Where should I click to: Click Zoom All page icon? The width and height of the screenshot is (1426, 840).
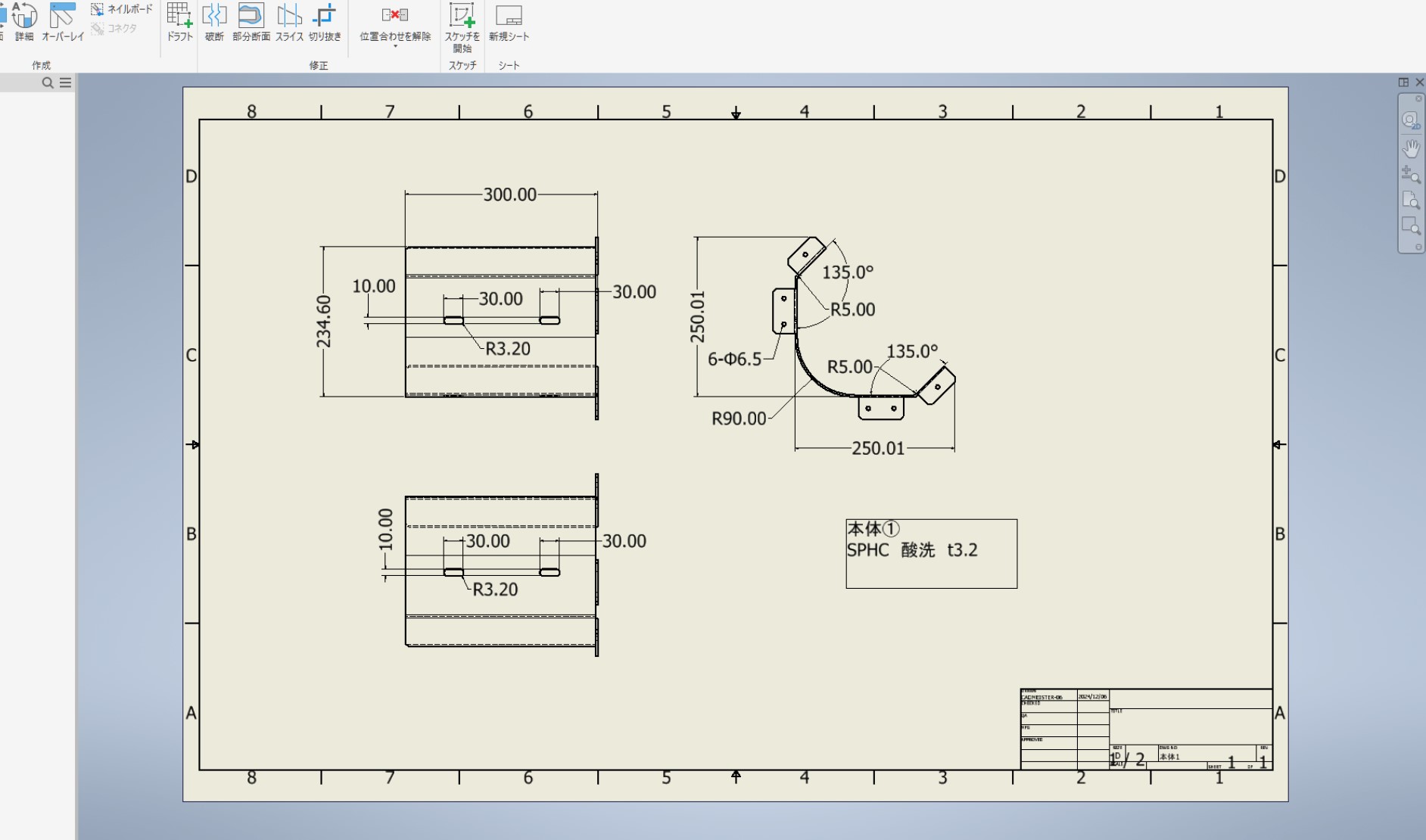1411,201
